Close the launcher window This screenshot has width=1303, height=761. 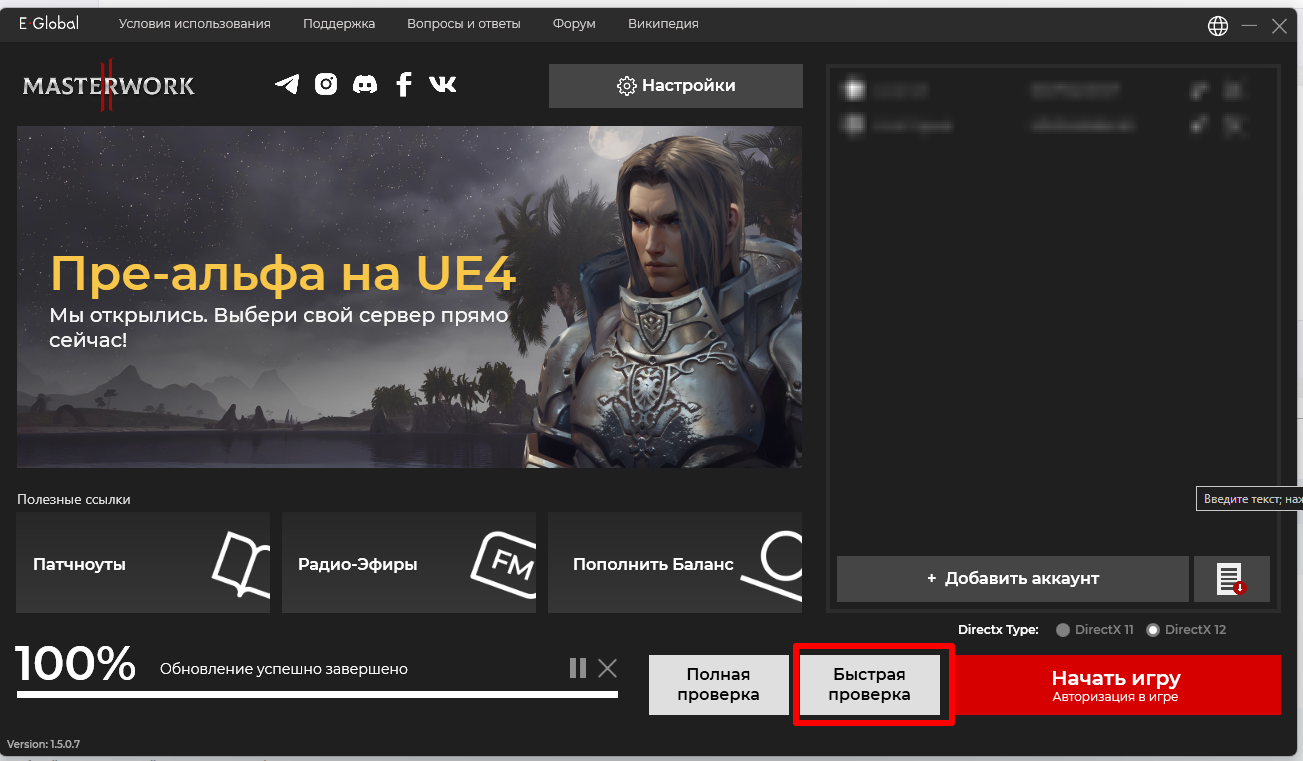(1279, 27)
